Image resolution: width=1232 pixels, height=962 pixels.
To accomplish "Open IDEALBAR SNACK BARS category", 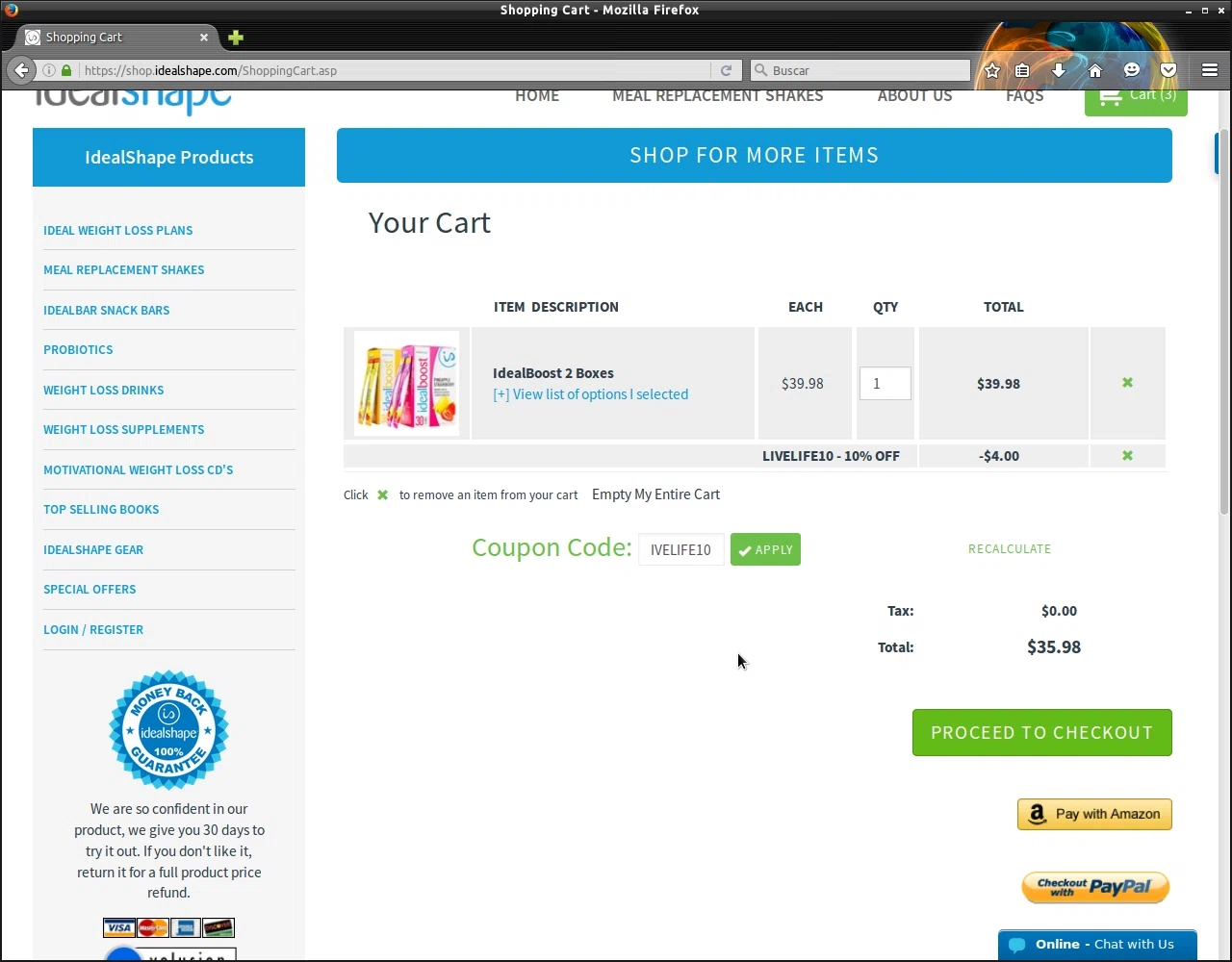I will click(x=106, y=311).
